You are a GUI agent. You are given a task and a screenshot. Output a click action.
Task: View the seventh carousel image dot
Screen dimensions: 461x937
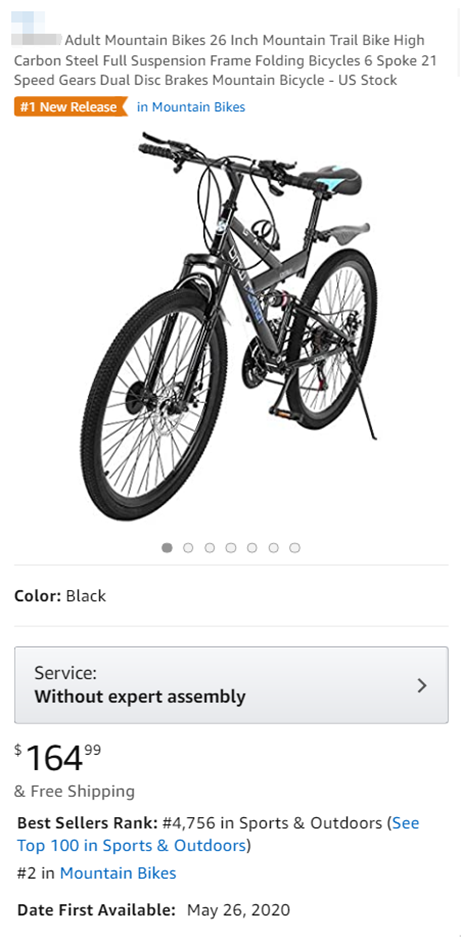tap(295, 547)
